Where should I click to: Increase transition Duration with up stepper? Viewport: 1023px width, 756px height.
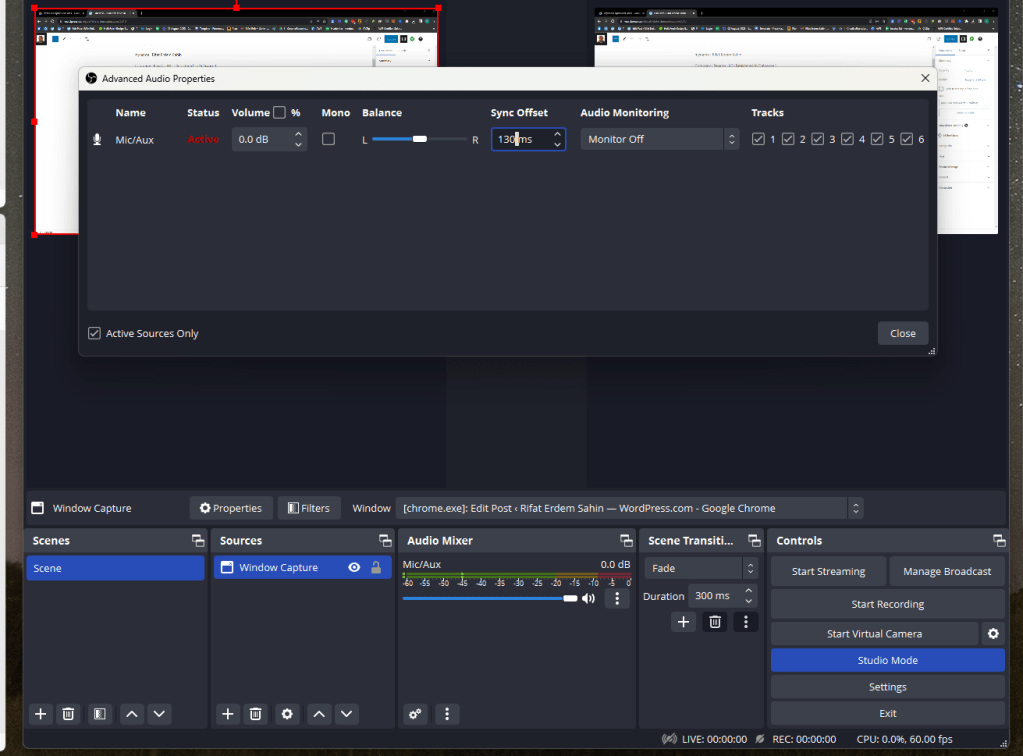click(x=749, y=590)
